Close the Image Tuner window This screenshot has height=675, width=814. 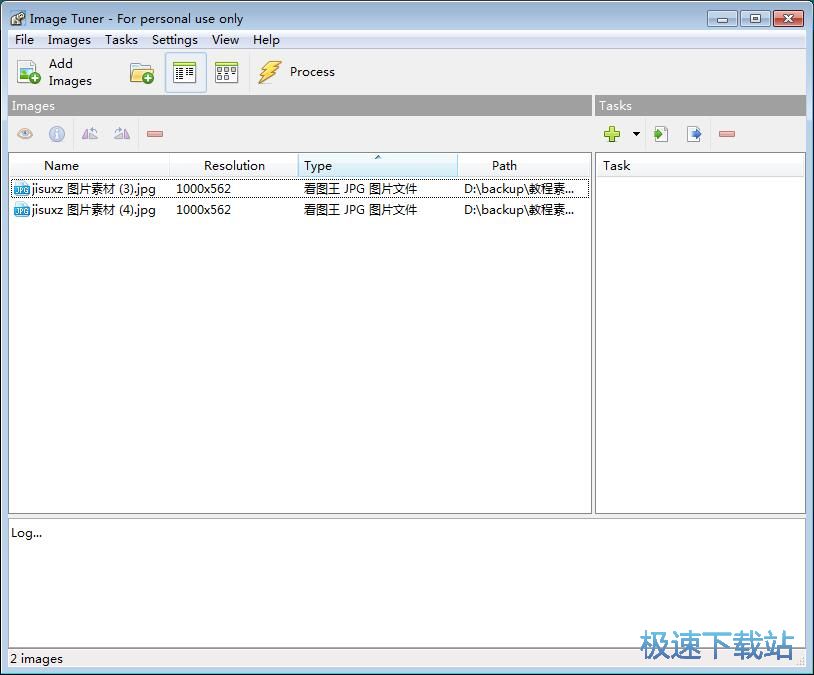(789, 19)
